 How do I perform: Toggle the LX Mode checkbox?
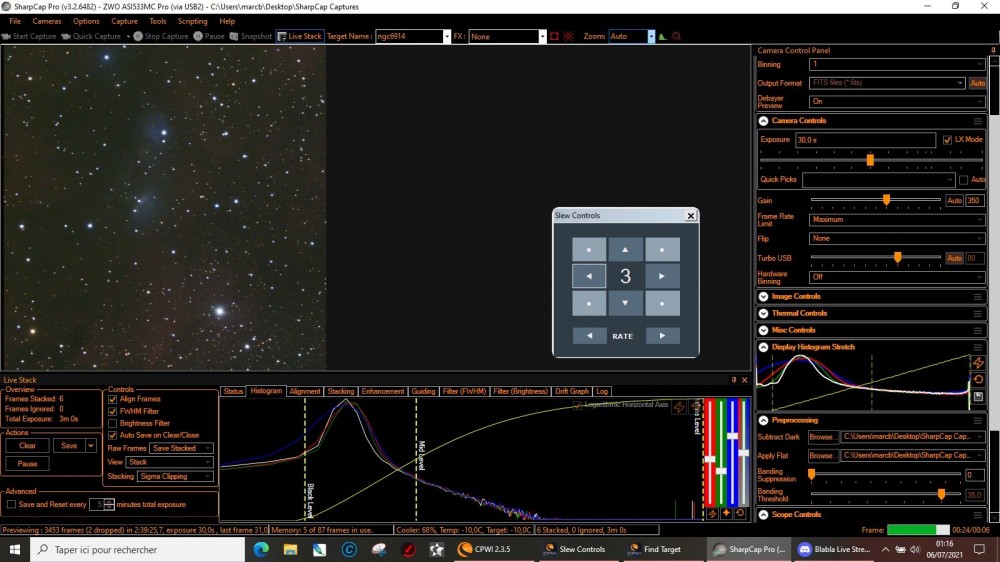tap(947, 140)
